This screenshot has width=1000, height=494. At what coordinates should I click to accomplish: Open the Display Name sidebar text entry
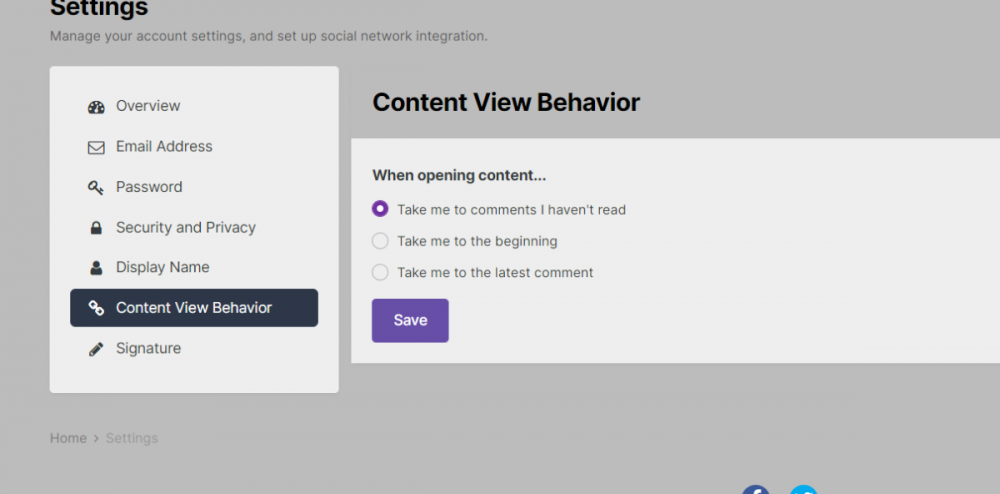[x=162, y=267]
